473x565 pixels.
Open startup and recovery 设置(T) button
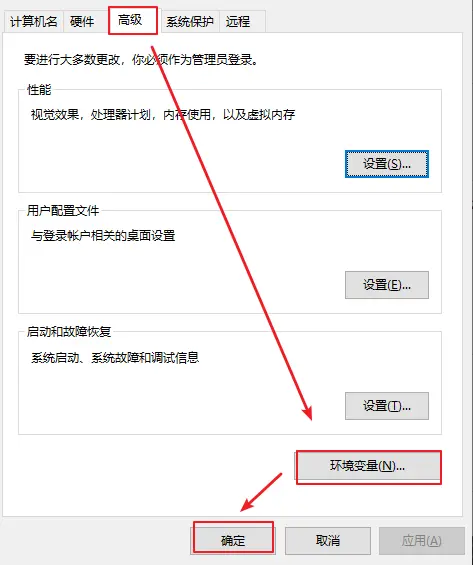pyautogui.click(x=387, y=406)
